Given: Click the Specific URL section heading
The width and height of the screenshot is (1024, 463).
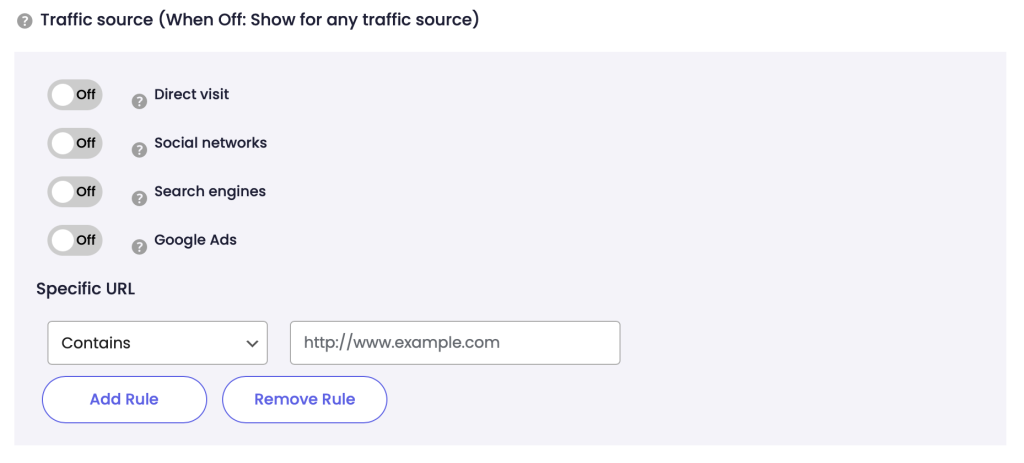Looking at the screenshot, I should point(85,289).
